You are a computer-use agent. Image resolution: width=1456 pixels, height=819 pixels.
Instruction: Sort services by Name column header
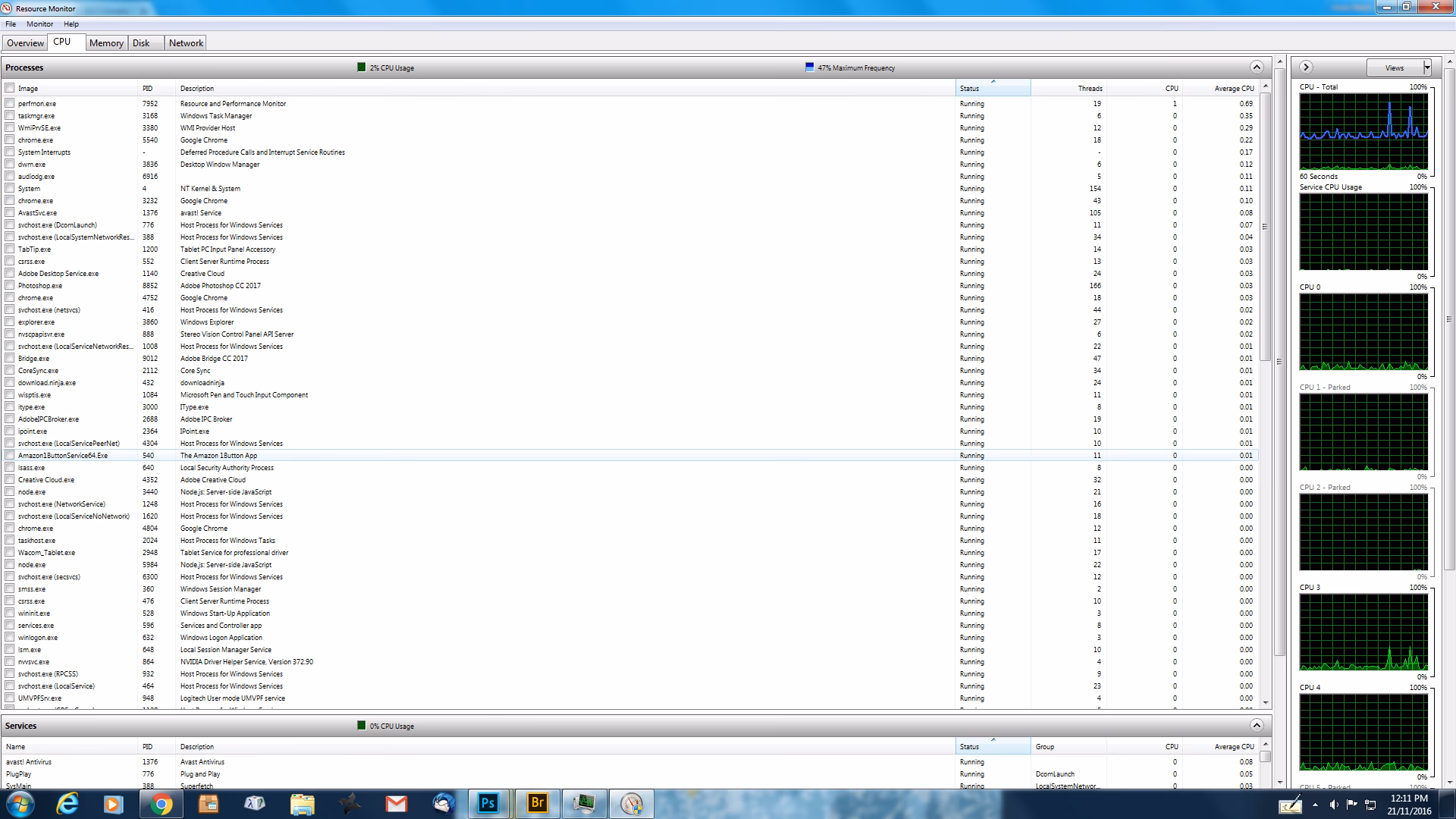[70, 746]
